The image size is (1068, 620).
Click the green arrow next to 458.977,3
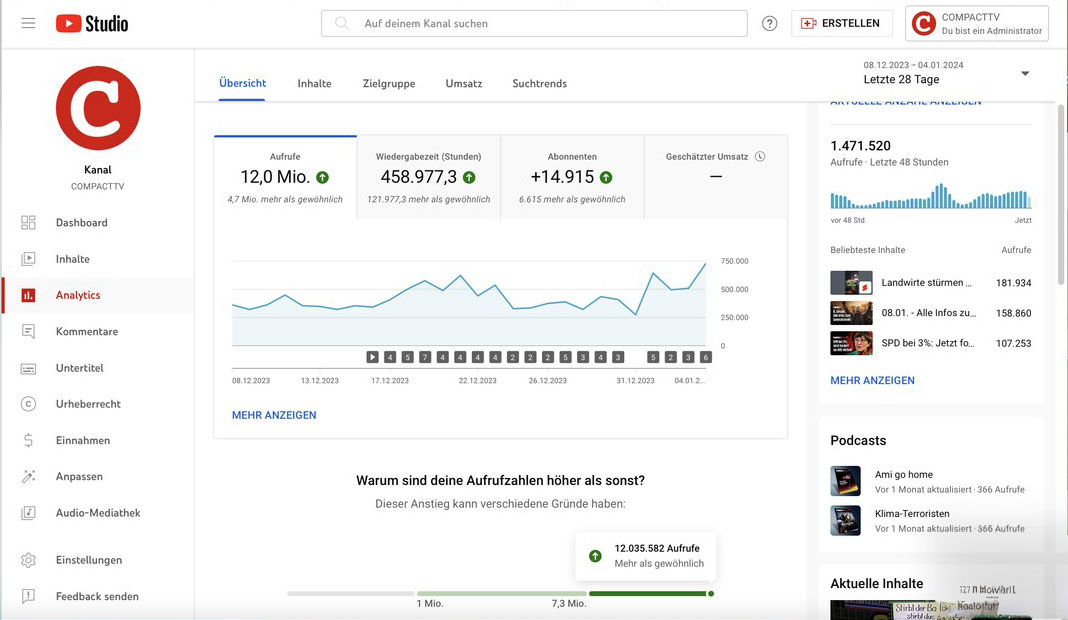coord(469,177)
